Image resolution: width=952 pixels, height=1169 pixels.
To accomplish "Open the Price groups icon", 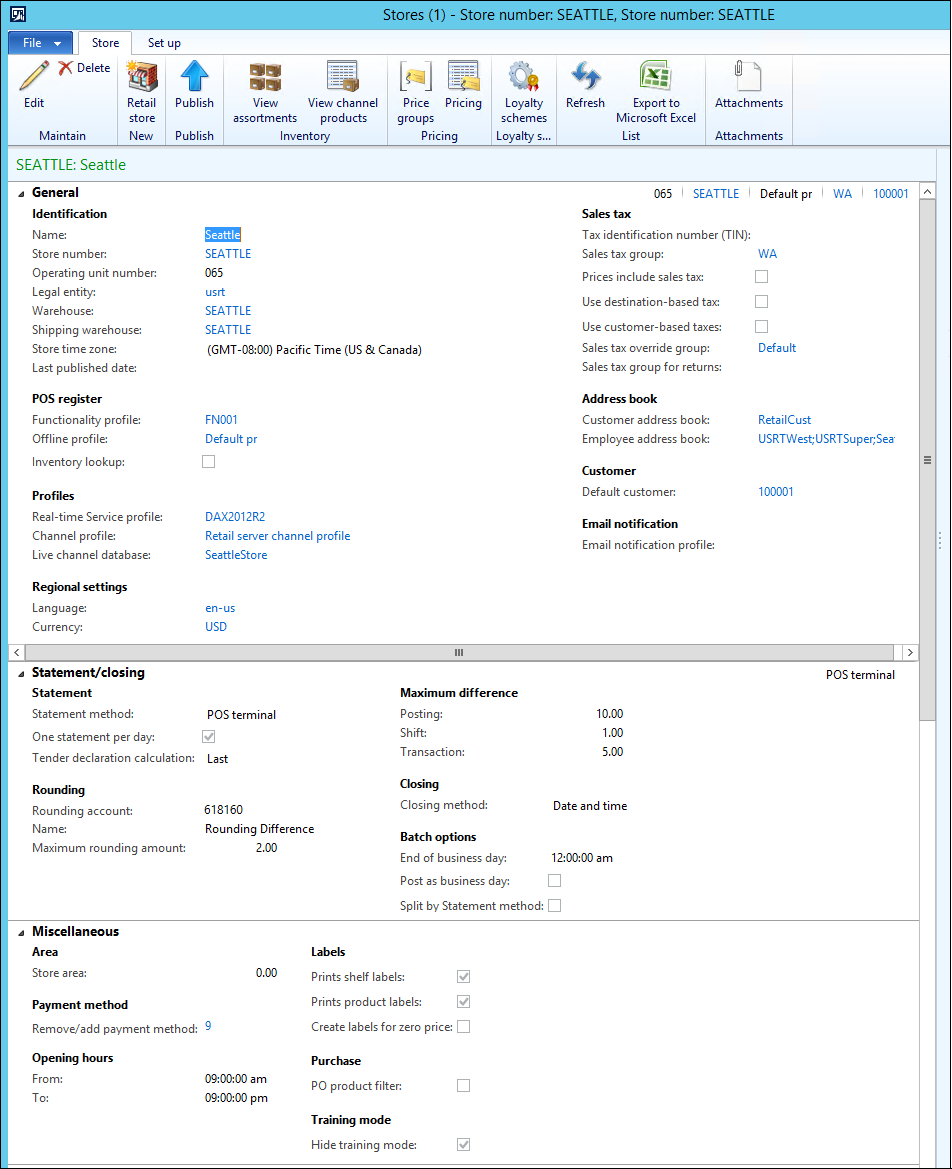I will [415, 78].
